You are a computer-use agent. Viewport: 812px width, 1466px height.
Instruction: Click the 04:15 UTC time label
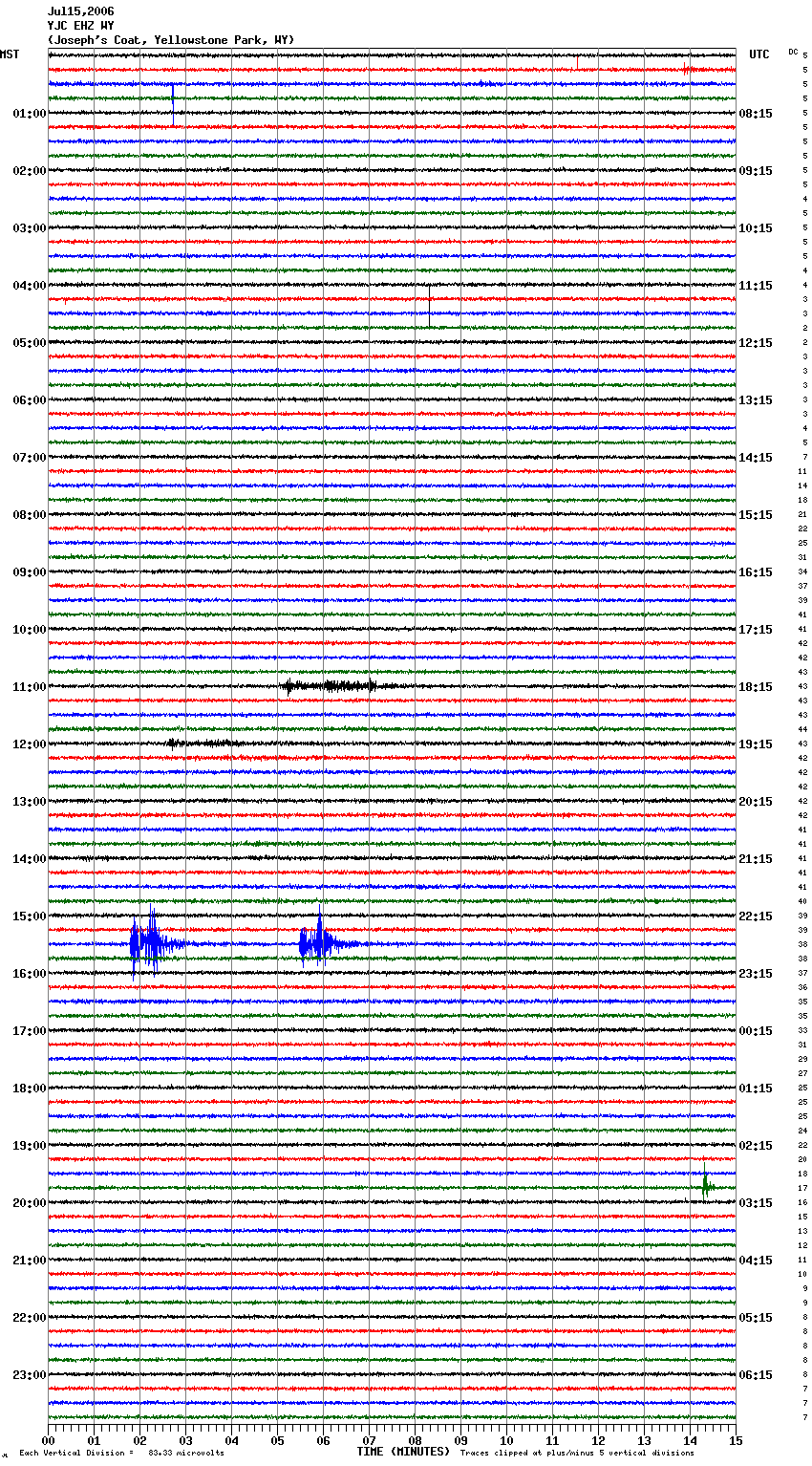(756, 1261)
